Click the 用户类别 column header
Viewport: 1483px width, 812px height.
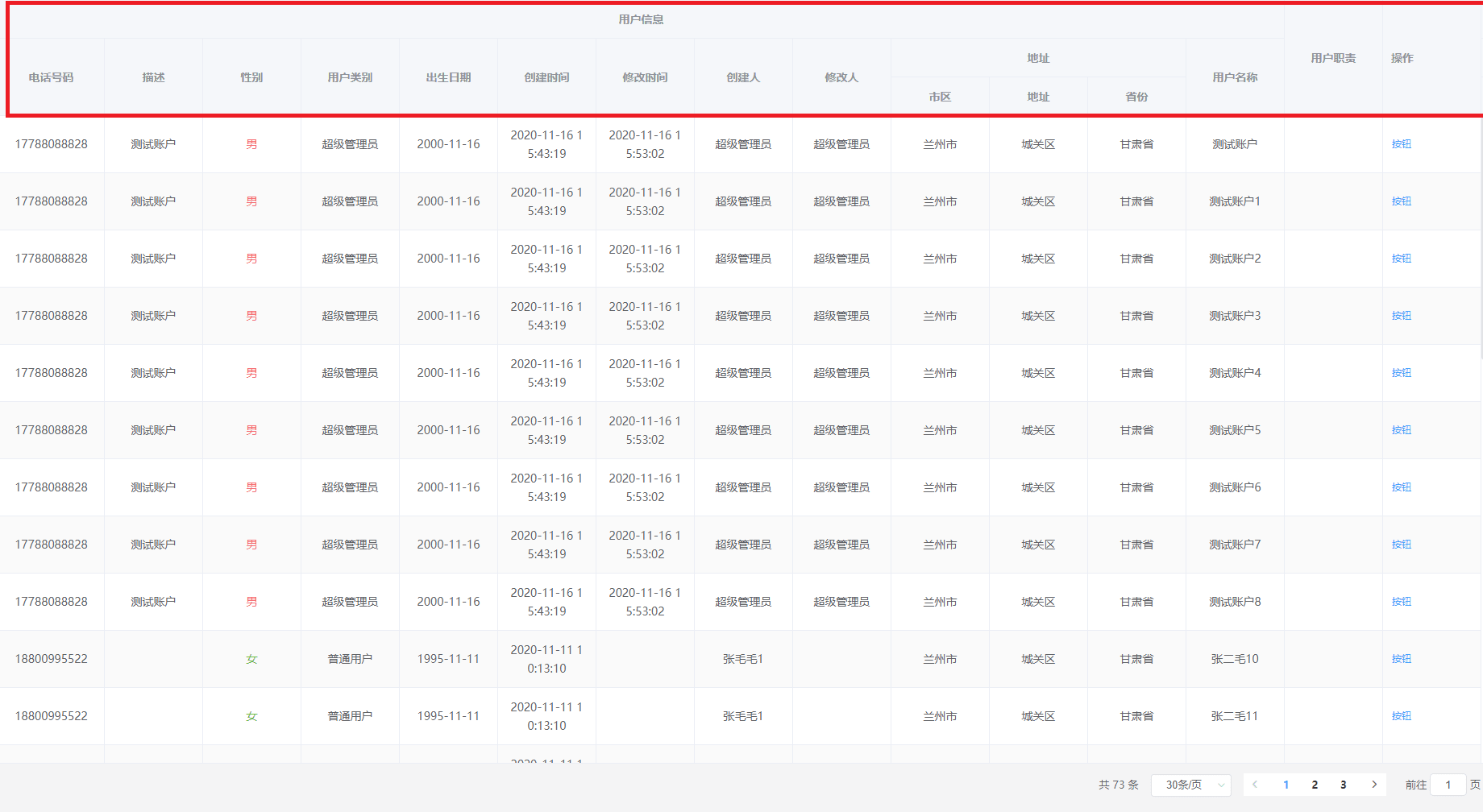pos(350,77)
